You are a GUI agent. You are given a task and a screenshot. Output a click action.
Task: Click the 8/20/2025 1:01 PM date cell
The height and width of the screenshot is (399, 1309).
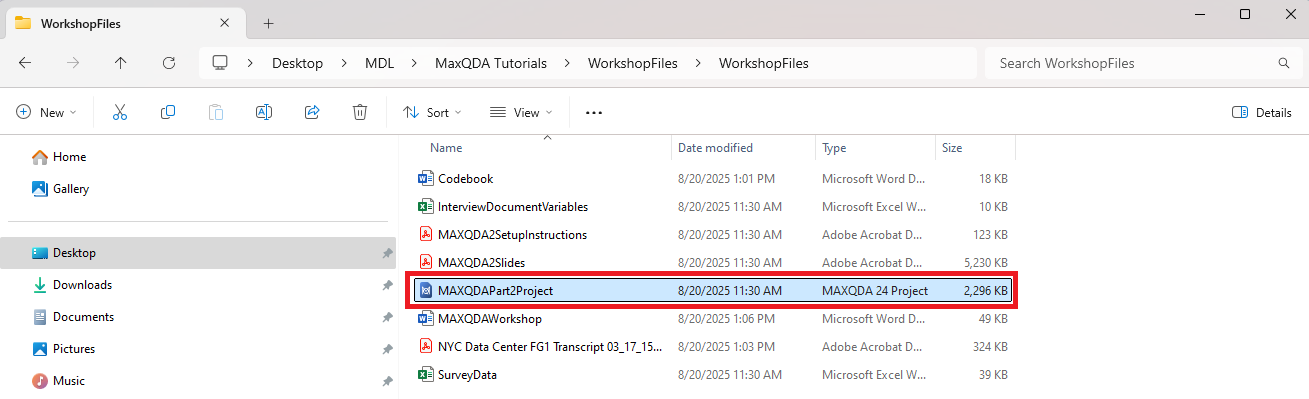[x=726, y=179]
